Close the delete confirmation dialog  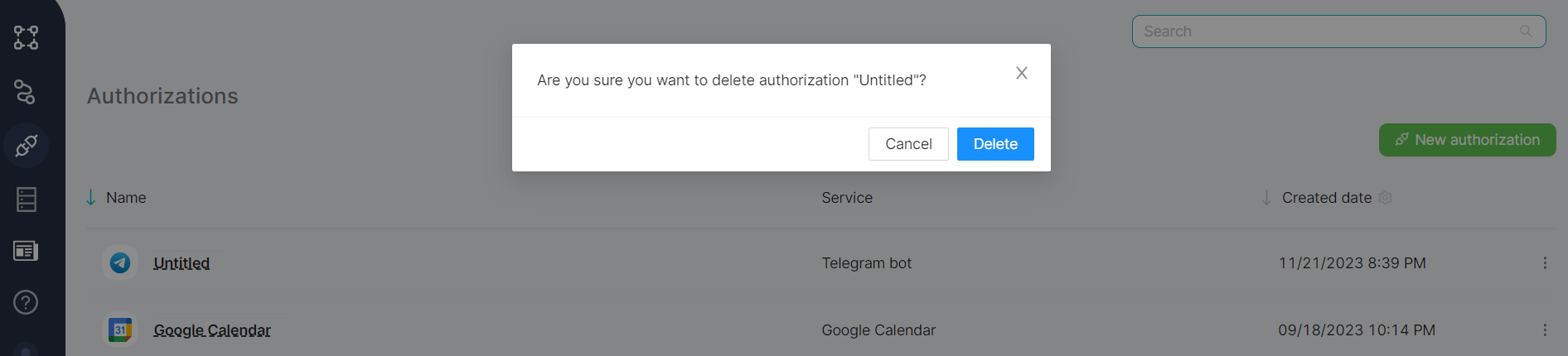[x=1022, y=73]
